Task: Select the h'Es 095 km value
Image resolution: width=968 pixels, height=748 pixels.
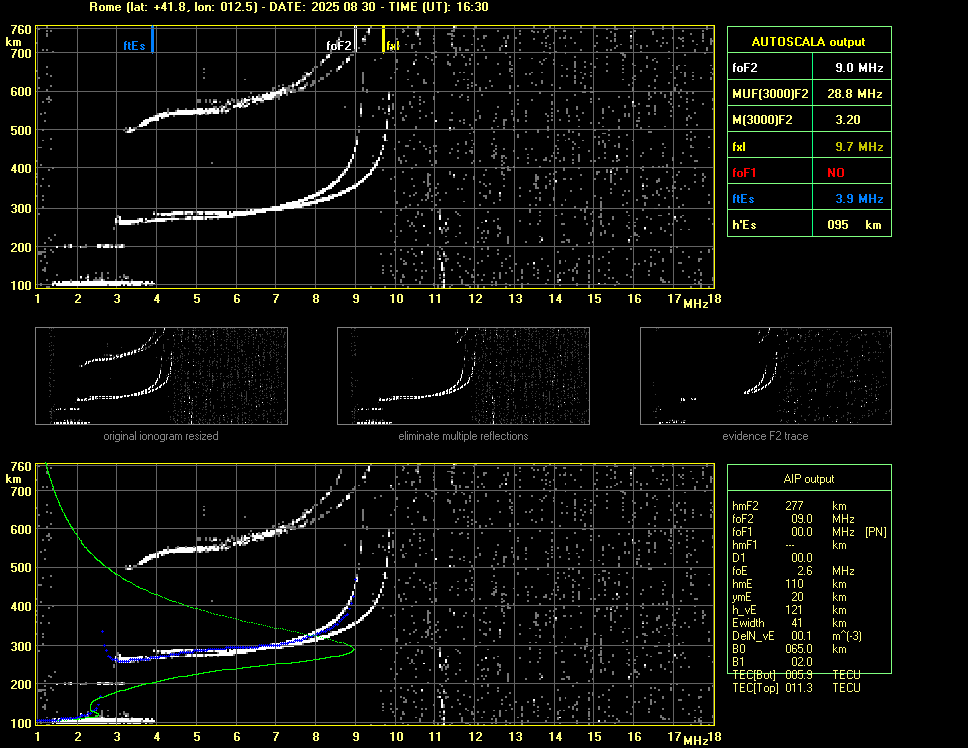Action: click(x=854, y=225)
